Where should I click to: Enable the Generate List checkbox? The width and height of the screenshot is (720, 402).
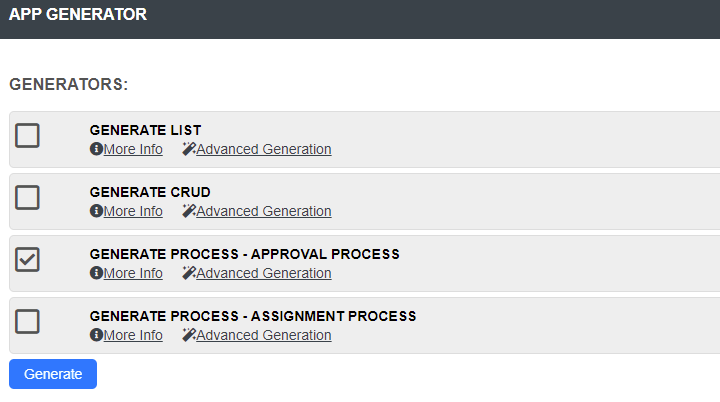tap(28, 136)
